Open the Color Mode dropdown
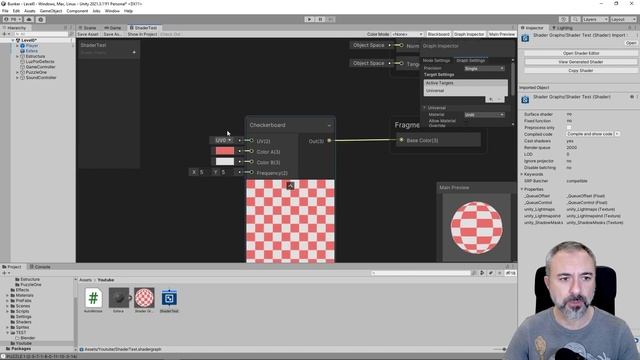Screen dimensions: 640x360 [x=407, y=34]
